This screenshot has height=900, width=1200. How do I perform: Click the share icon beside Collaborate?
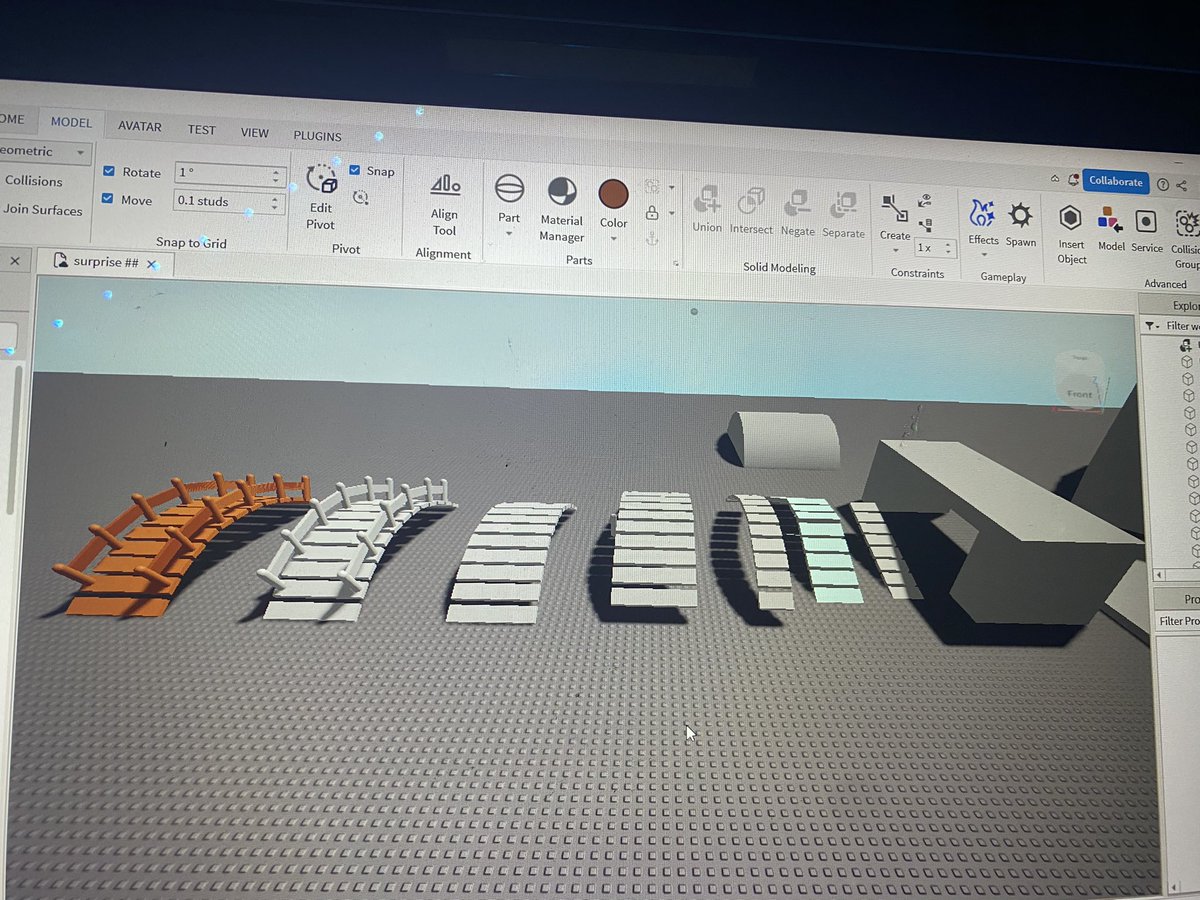tap(1182, 186)
